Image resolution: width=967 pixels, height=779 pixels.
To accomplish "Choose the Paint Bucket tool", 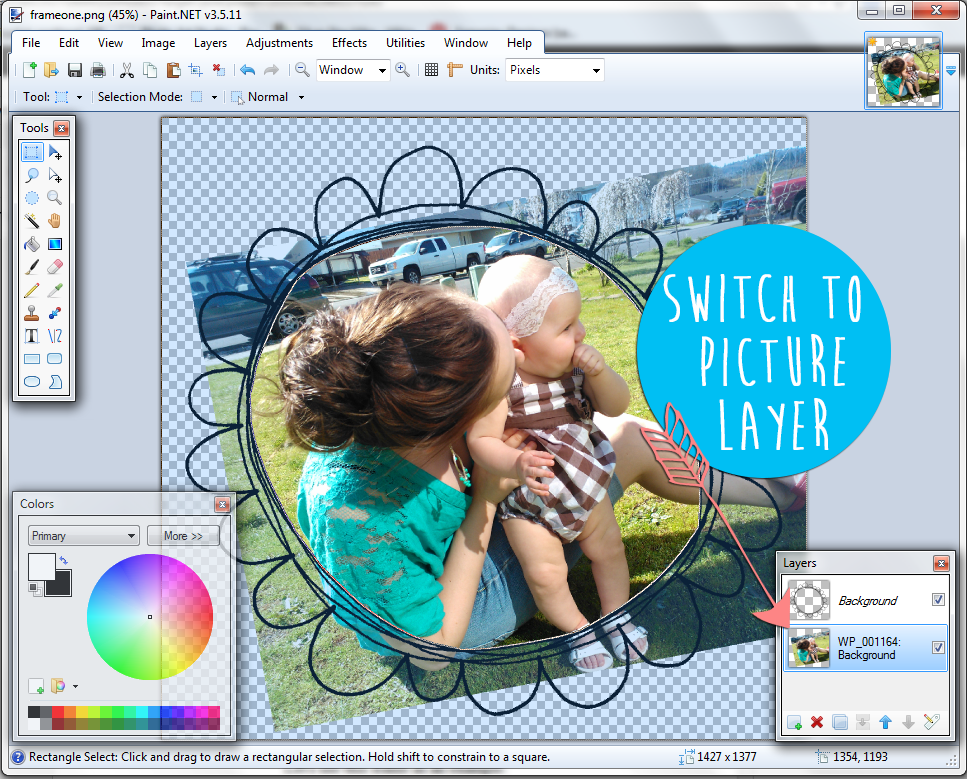I will 32,243.
